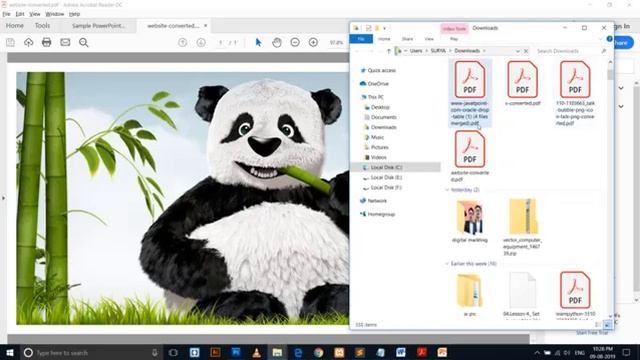Close the website-converted document tab
The height and width of the screenshot is (360, 640).
(205, 26)
